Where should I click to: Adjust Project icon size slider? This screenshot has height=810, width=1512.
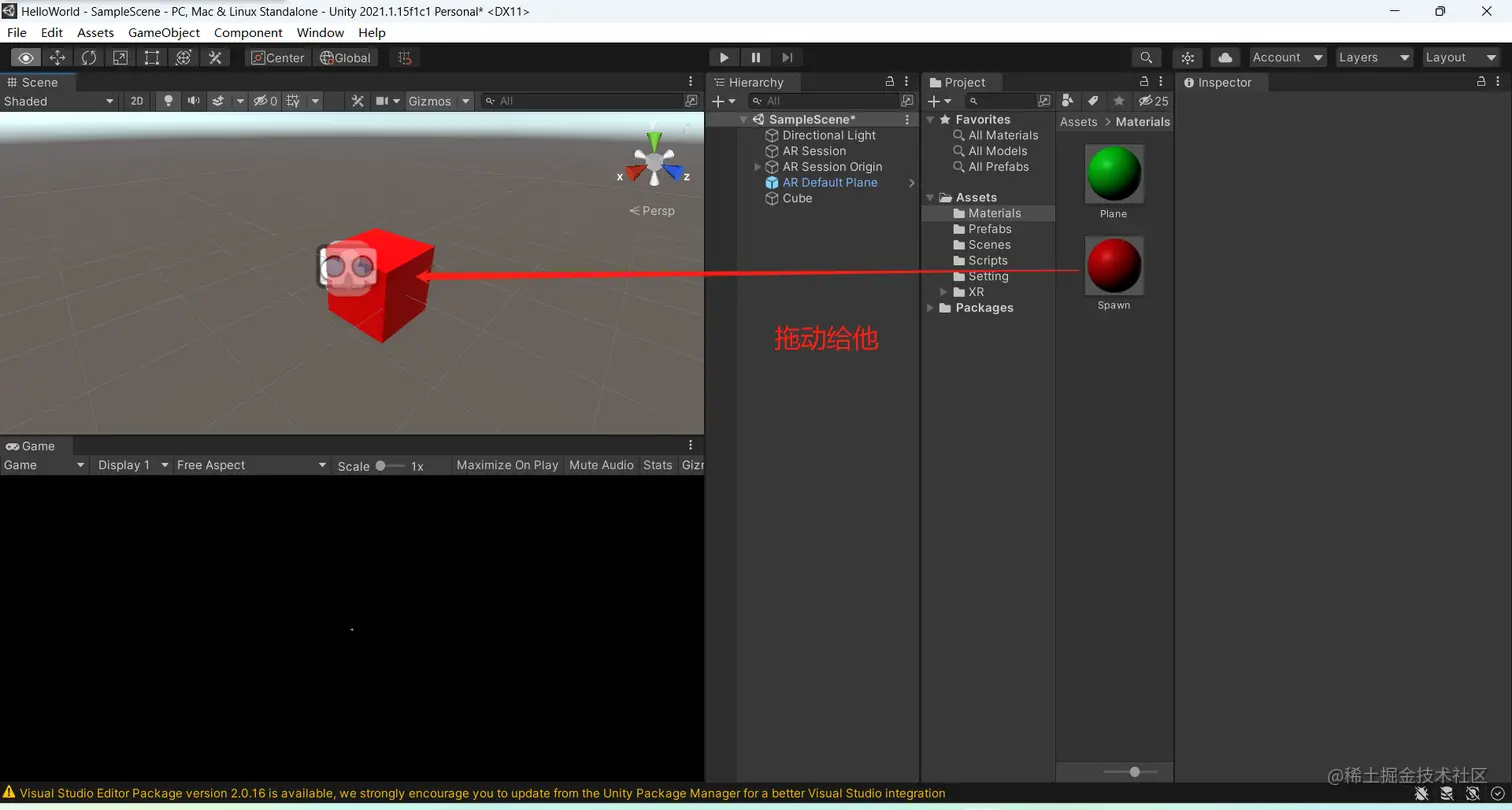(x=1131, y=772)
